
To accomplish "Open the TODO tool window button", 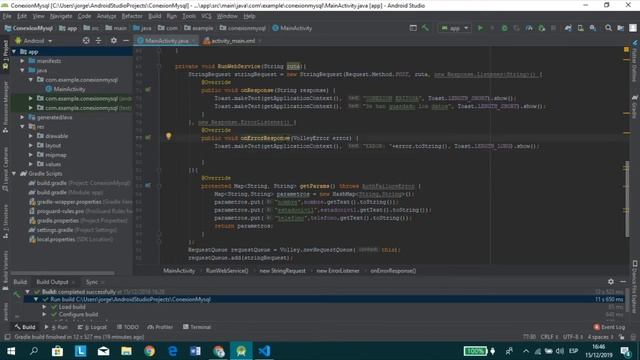I will [128, 327].
